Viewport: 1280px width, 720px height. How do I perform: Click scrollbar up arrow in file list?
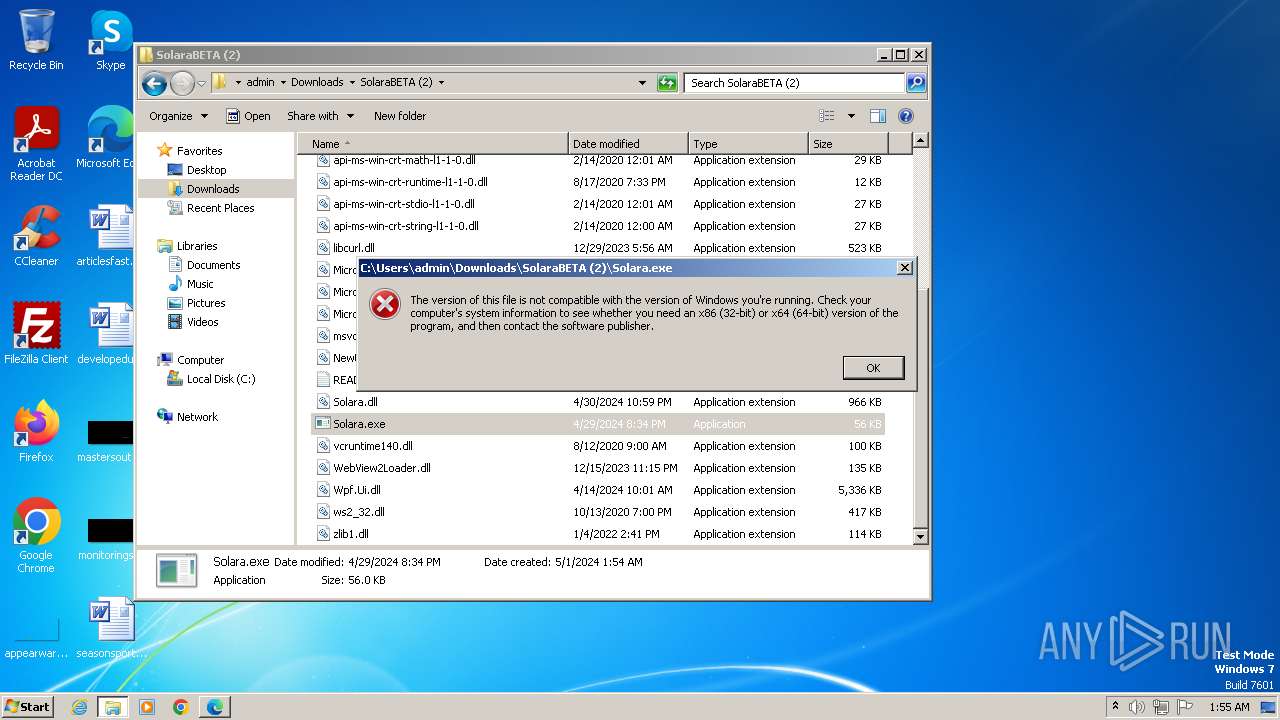tap(920, 141)
